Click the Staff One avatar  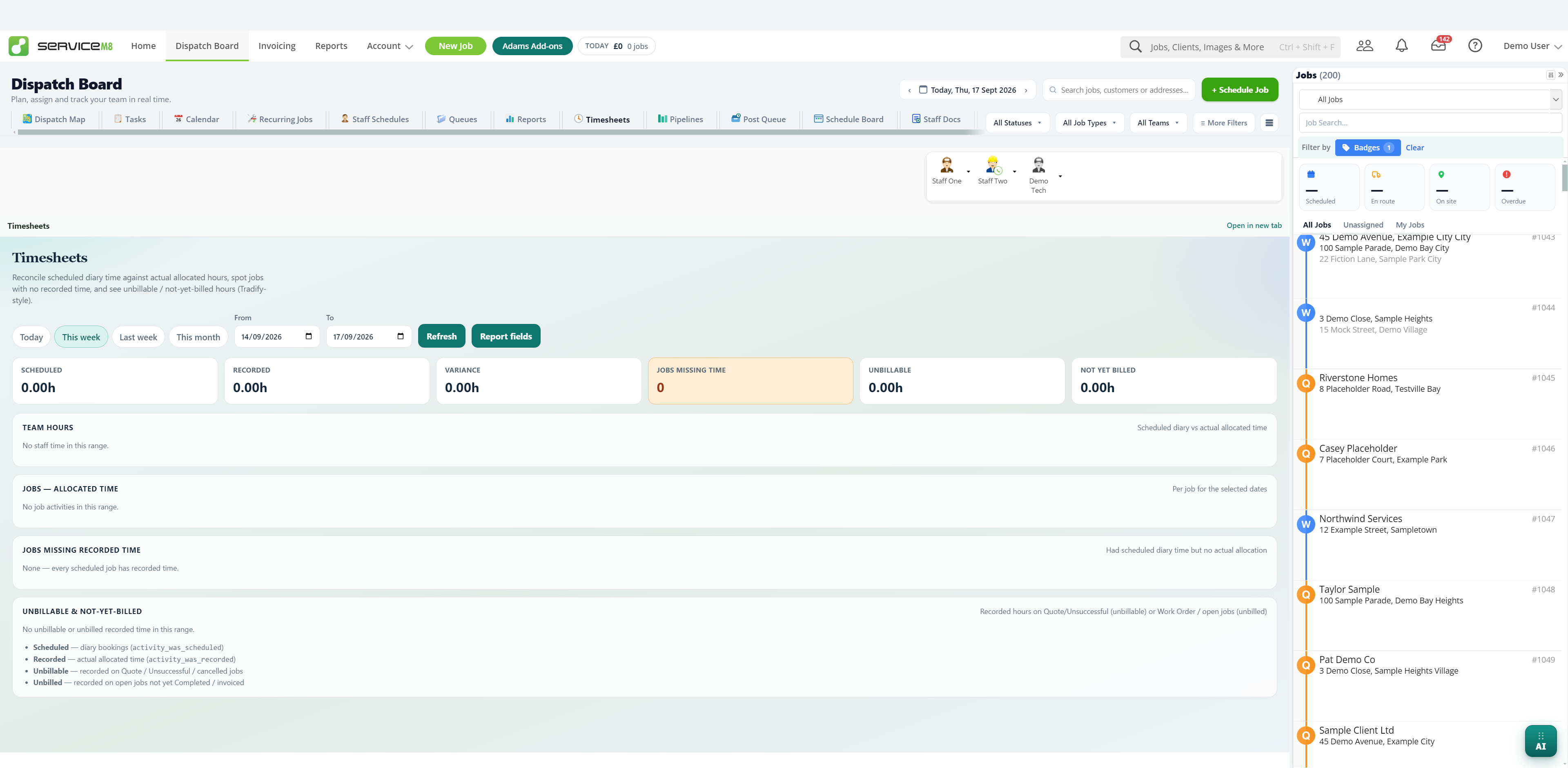[x=947, y=165]
